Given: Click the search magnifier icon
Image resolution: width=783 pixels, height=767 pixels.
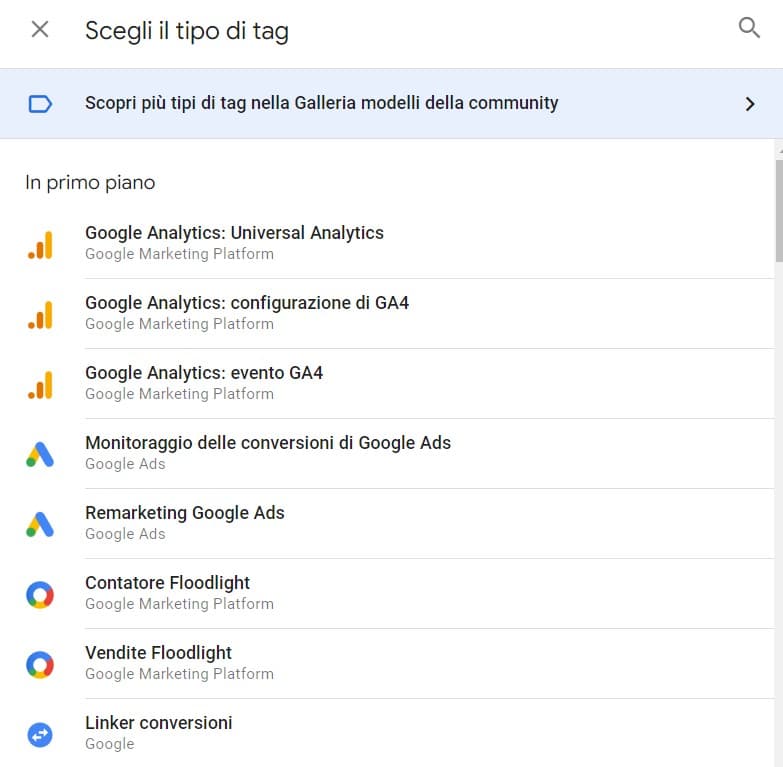Looking at the screenshot, I should 749,28.
